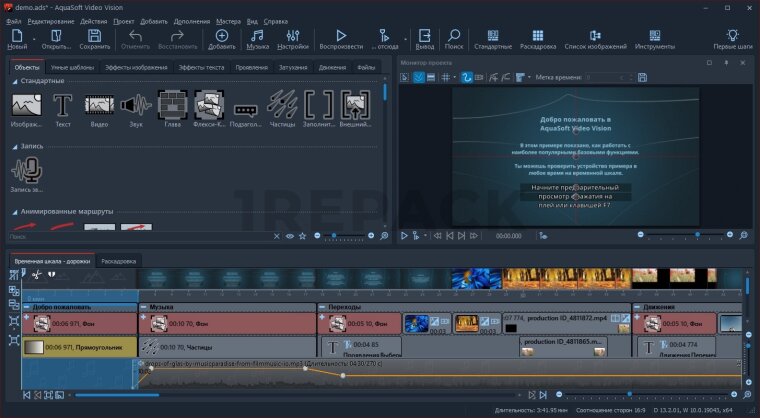Open the Проект menu
Image resolution: width=760 pixels, height=418 pixels.
point(124,20)
